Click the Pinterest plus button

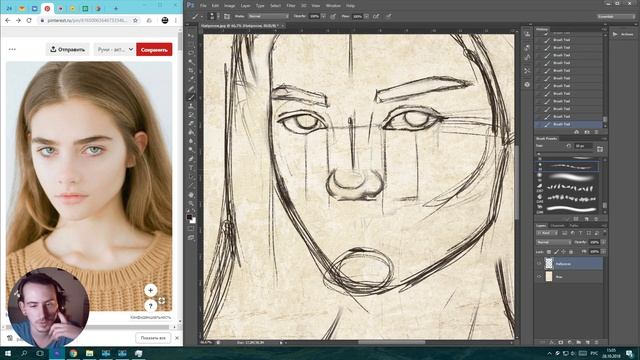tap(150, 290)
